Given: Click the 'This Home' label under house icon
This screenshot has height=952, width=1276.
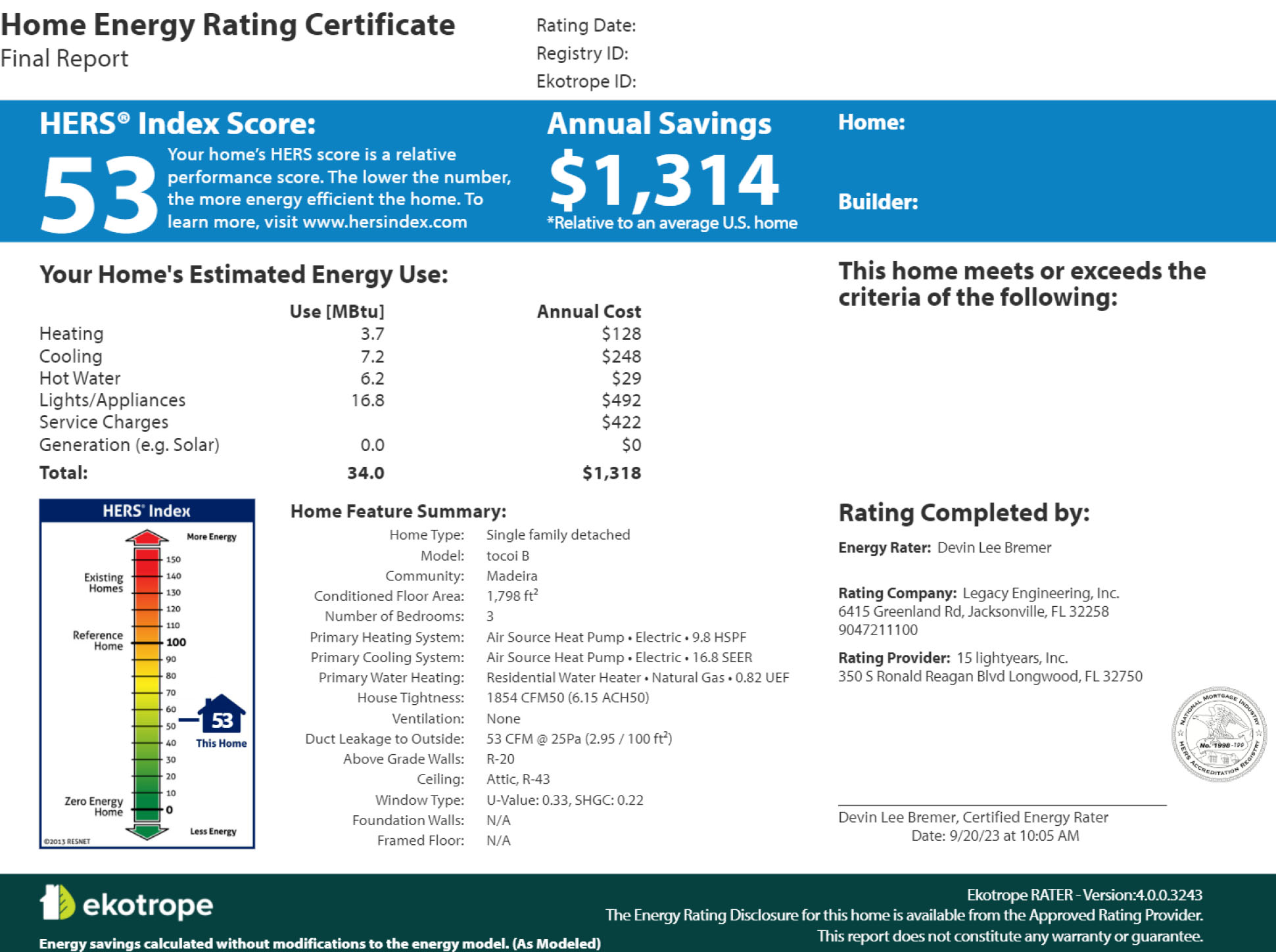Looking at the screenshot, I should 222,743.
